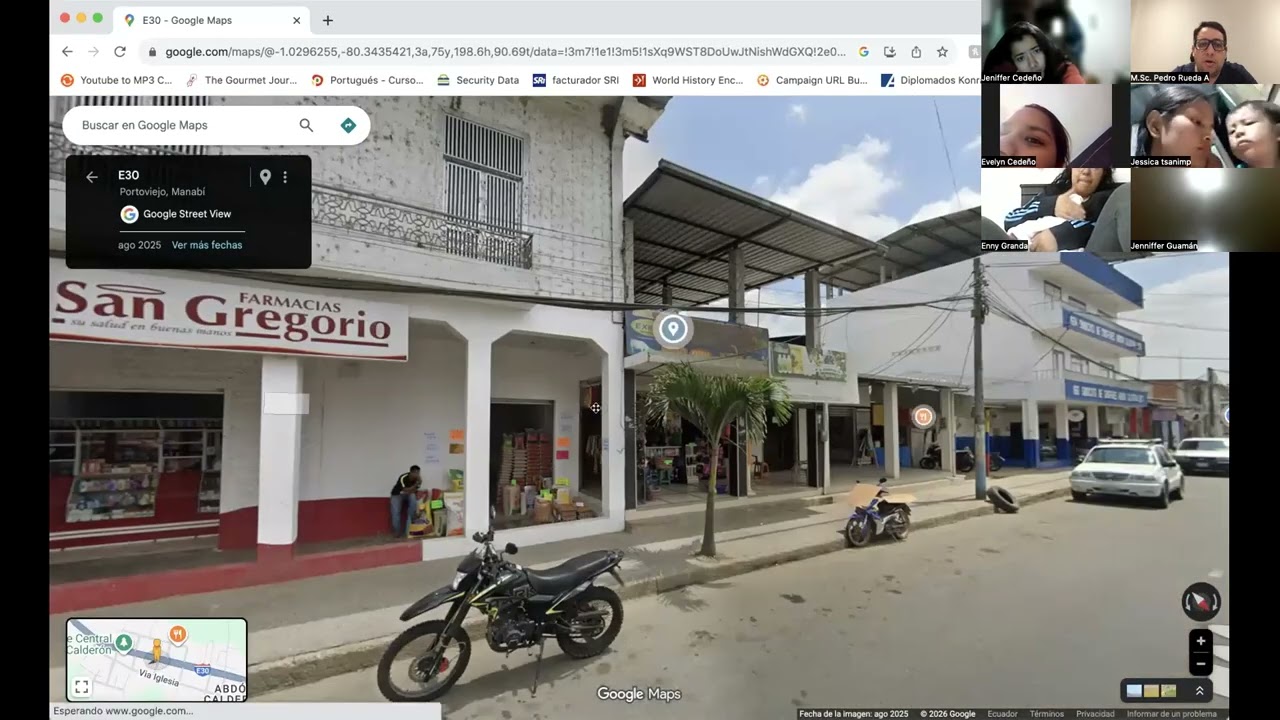Select the 'E30 - Google Maps' browser tab
Screen dimensions: 1280x720
coord(212,20)
